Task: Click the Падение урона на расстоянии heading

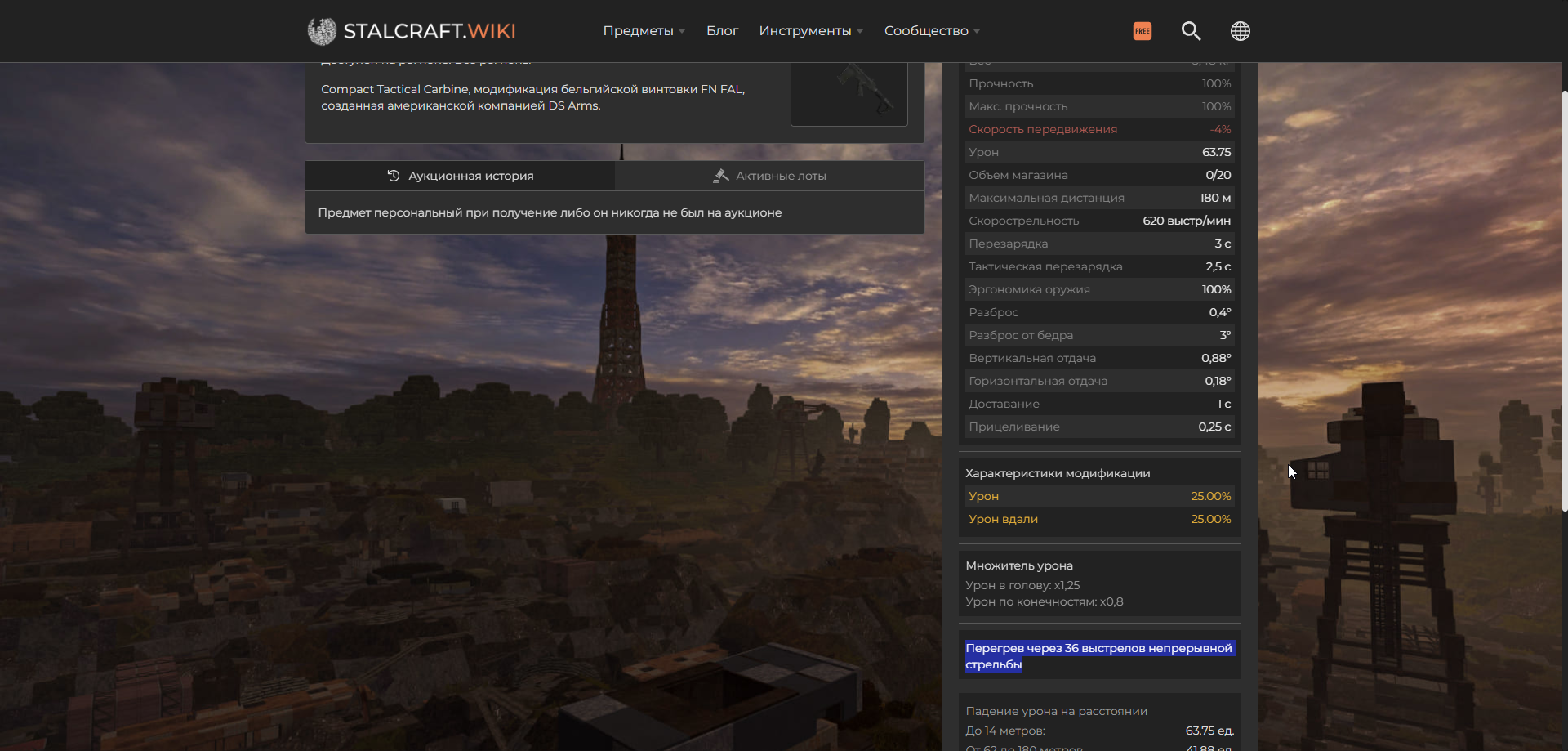Action: [x=1057, y=711]
